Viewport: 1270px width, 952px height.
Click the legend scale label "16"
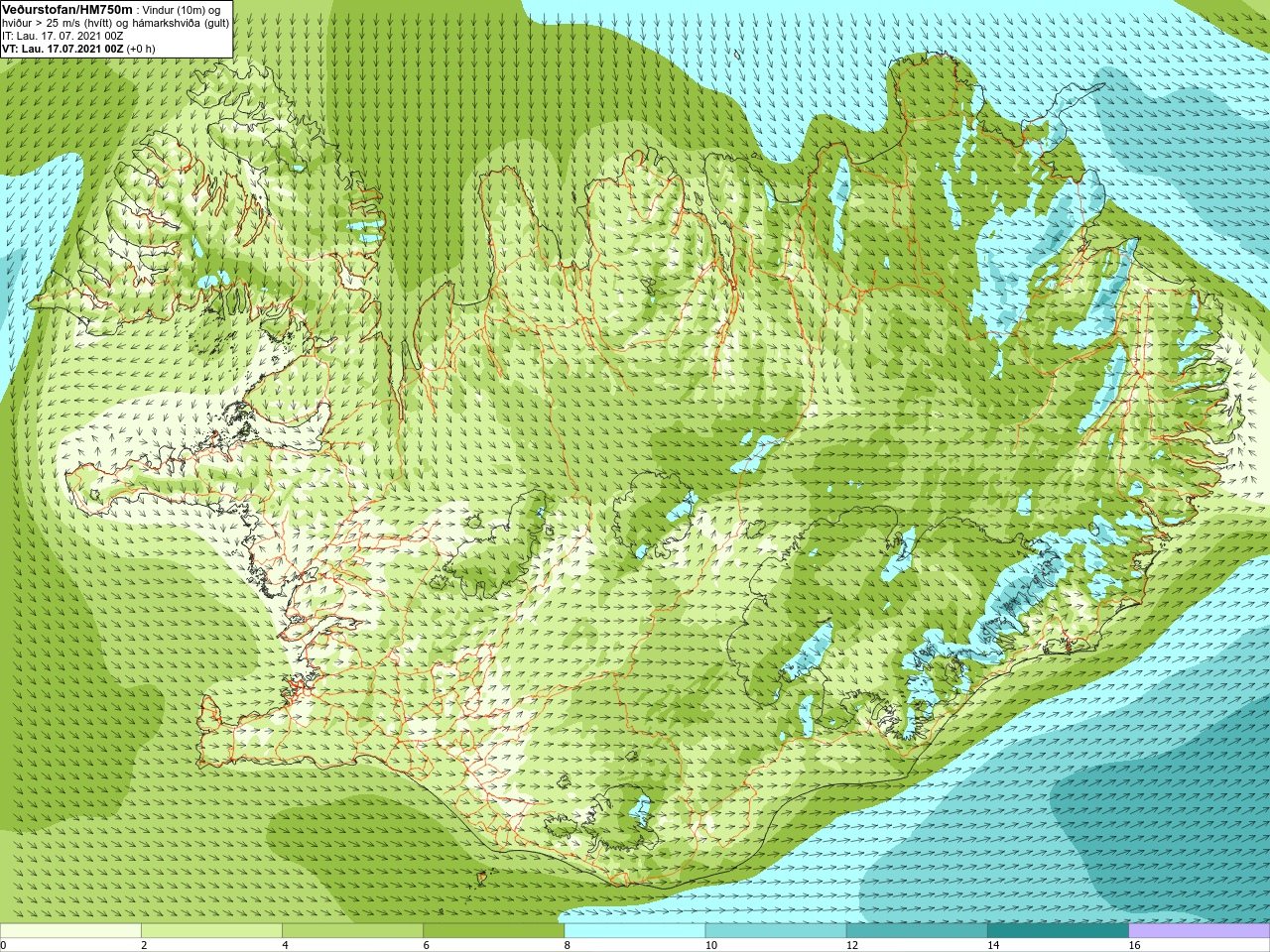coord(1134,945)
